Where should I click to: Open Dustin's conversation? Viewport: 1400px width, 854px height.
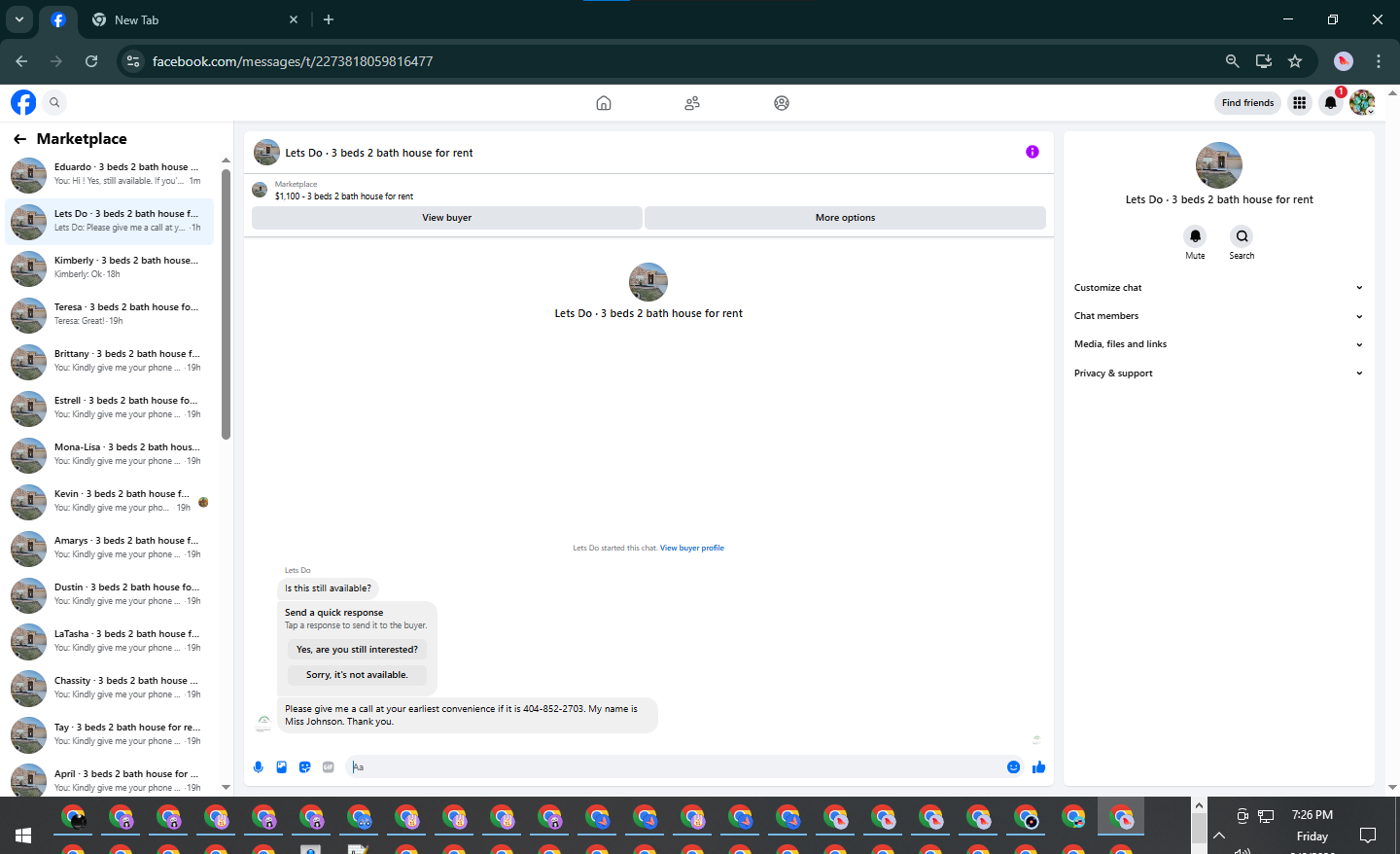109,594
